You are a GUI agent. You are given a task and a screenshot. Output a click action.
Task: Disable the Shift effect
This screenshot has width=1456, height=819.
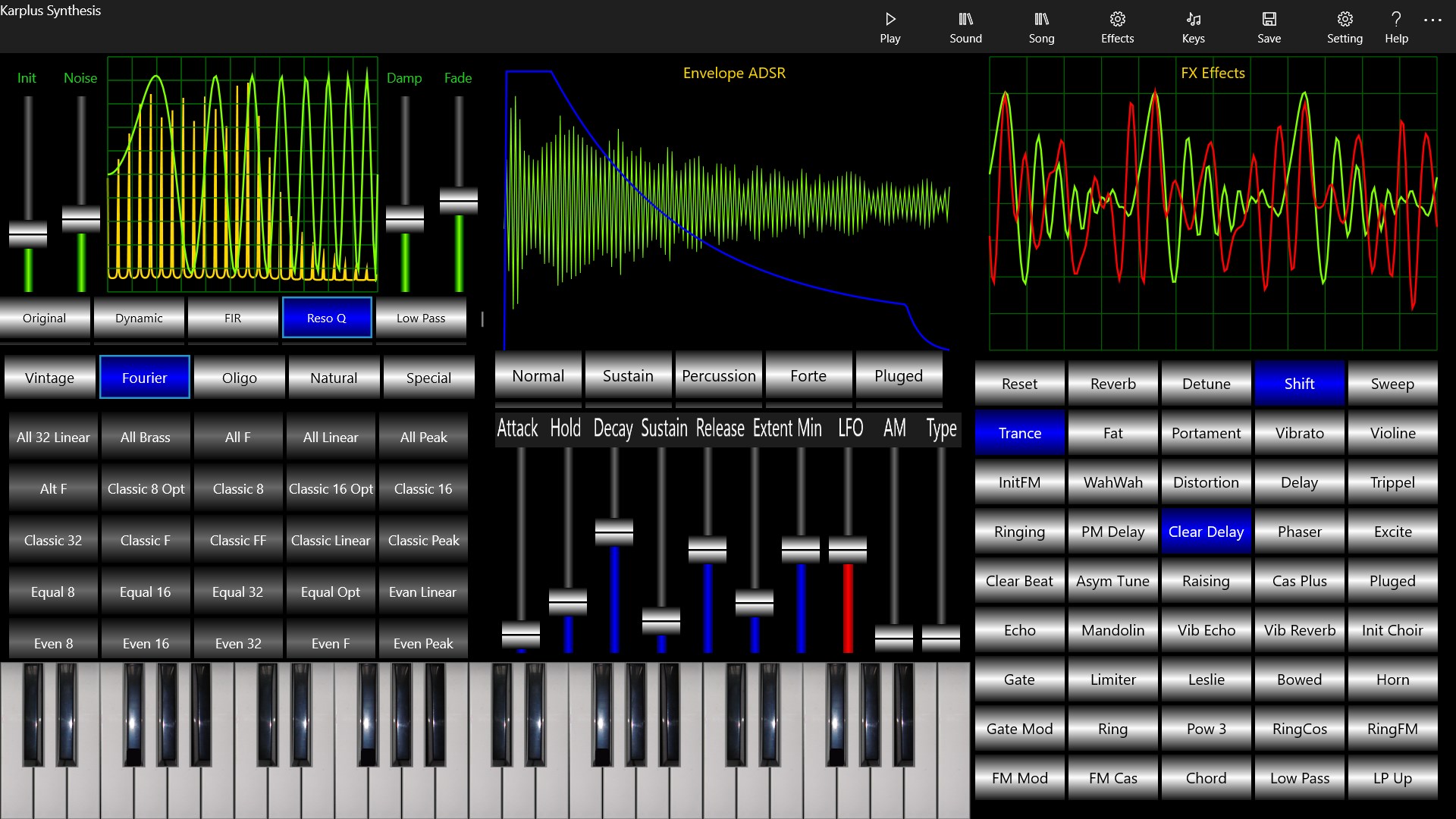click(1298, 383)
